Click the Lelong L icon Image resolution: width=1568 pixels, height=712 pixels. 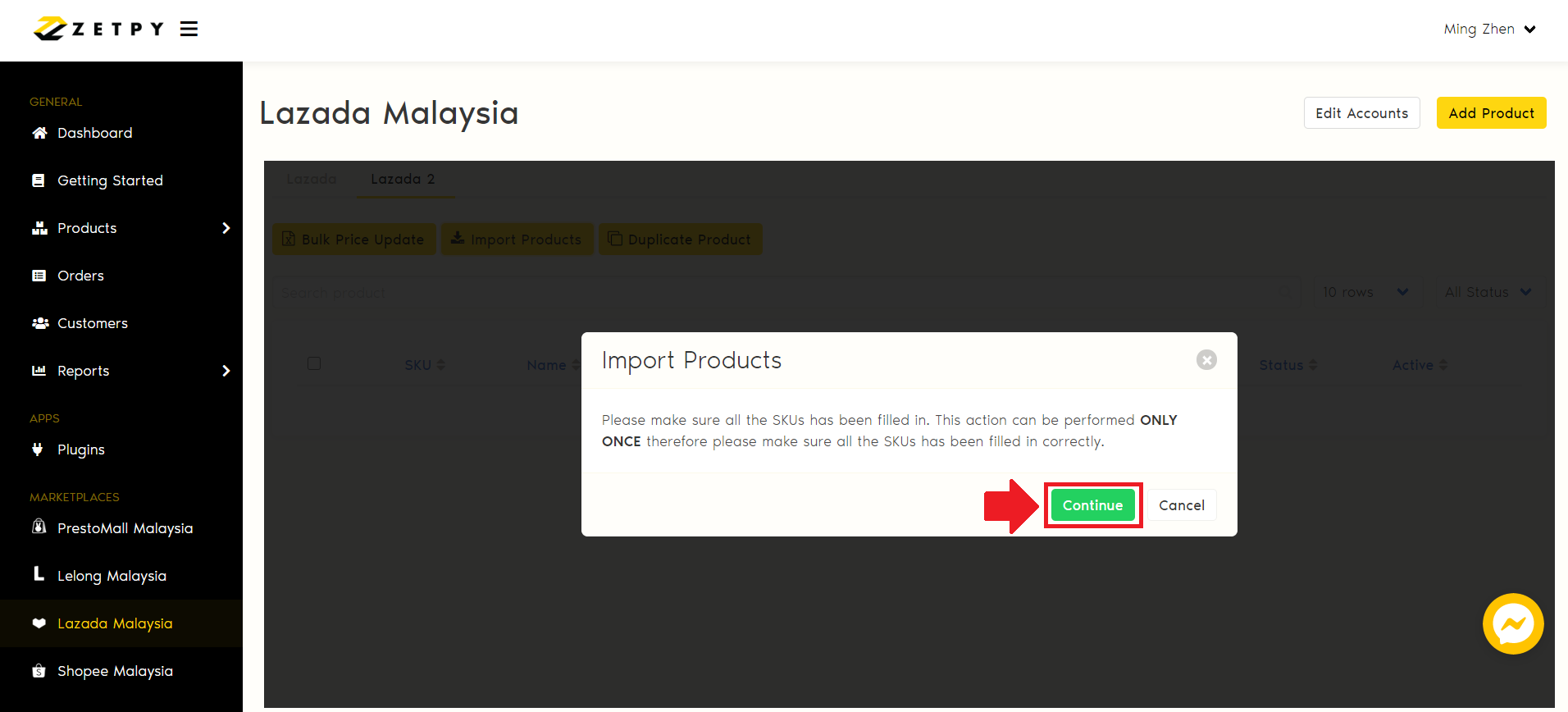[39, 573]
